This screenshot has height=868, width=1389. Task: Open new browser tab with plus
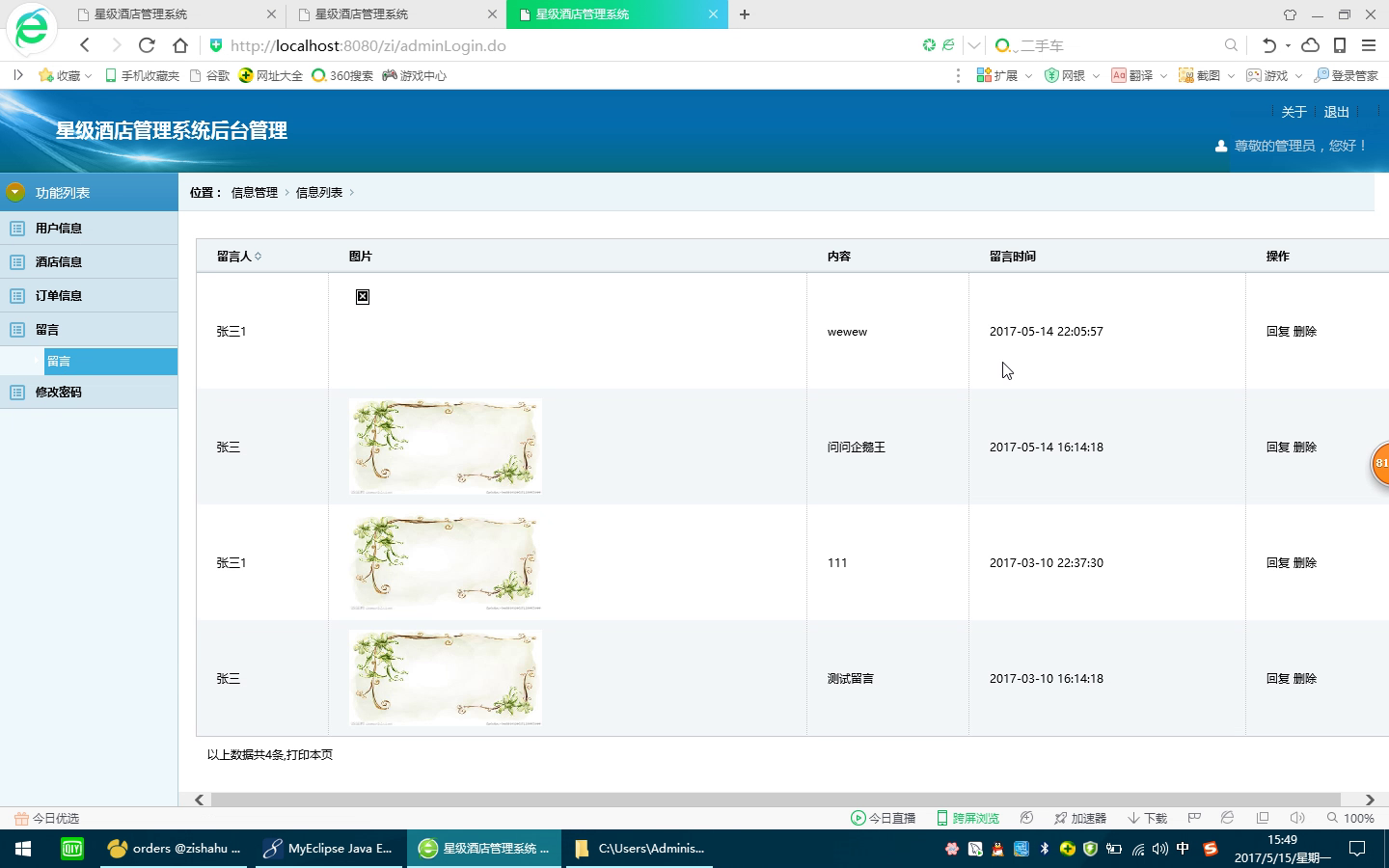(x=745, y=14)
